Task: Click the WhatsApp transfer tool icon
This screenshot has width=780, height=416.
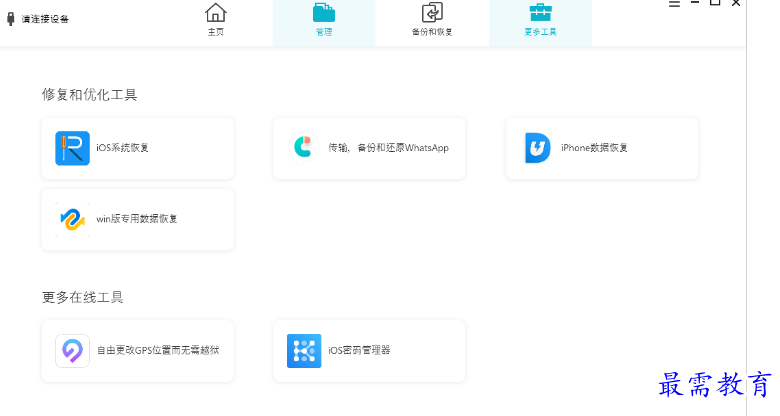Action: [x=303, y=147]
